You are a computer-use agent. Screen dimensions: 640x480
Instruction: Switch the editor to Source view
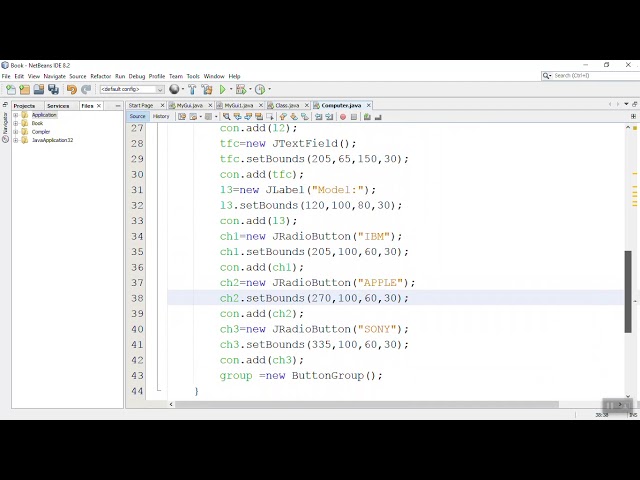(x=137, y=116)
